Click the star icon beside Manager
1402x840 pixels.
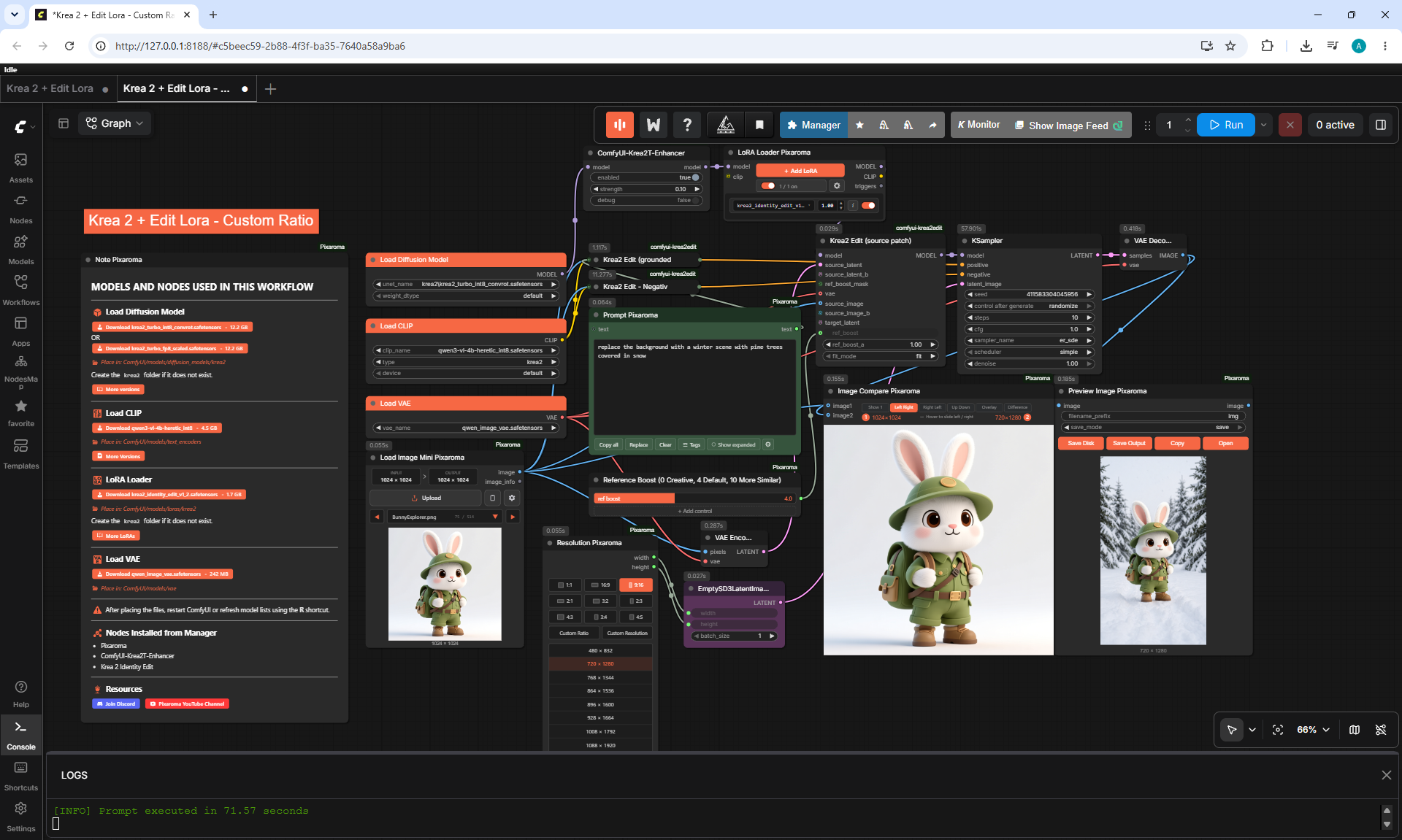[859, 125]
